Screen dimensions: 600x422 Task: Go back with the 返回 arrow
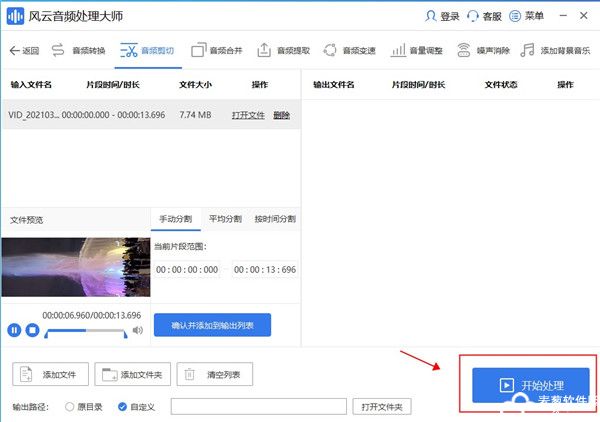[24, 51]
